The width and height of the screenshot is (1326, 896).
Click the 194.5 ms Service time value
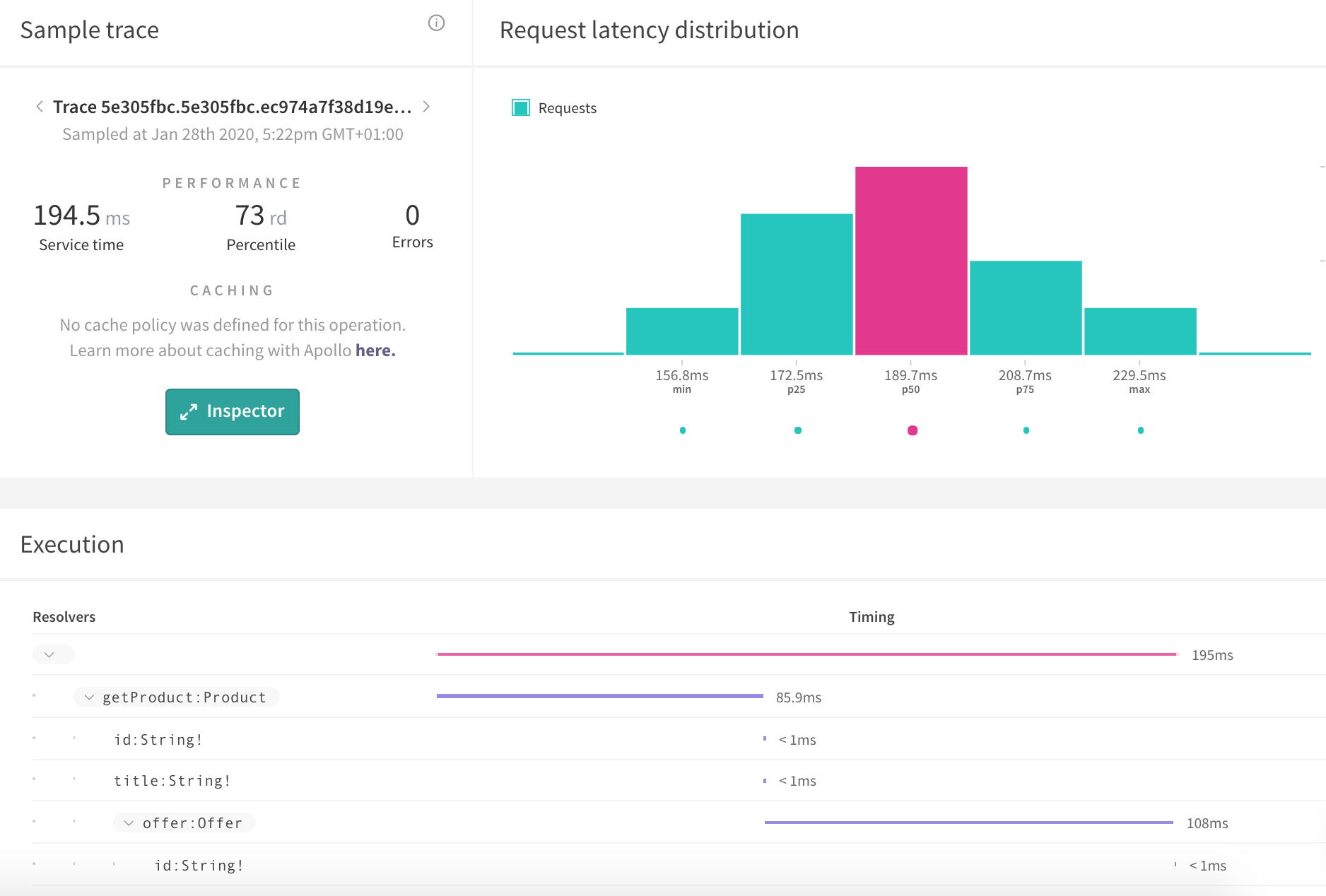pos(82,216)
